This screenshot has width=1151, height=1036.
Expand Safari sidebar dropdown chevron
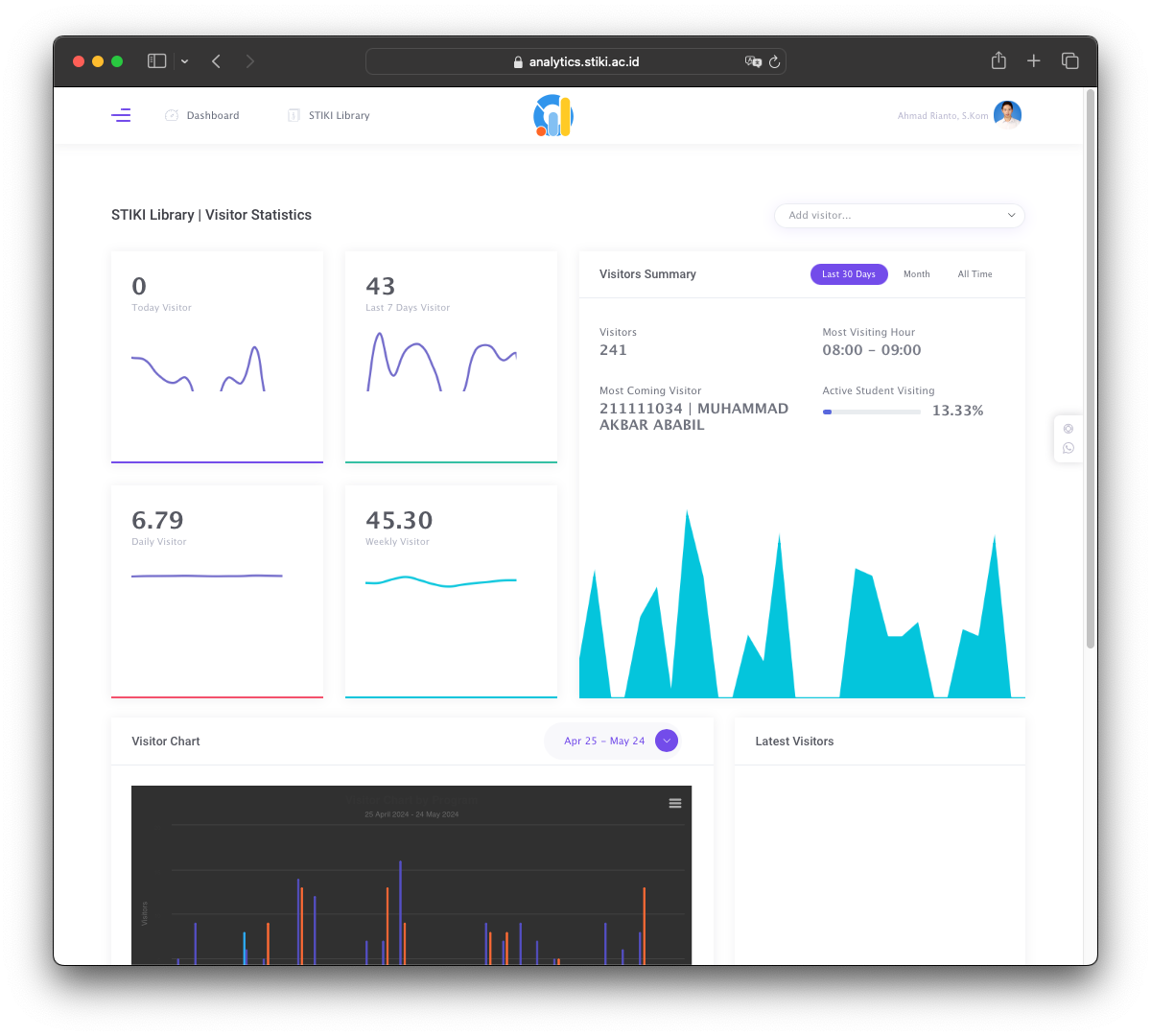[184, 61]
